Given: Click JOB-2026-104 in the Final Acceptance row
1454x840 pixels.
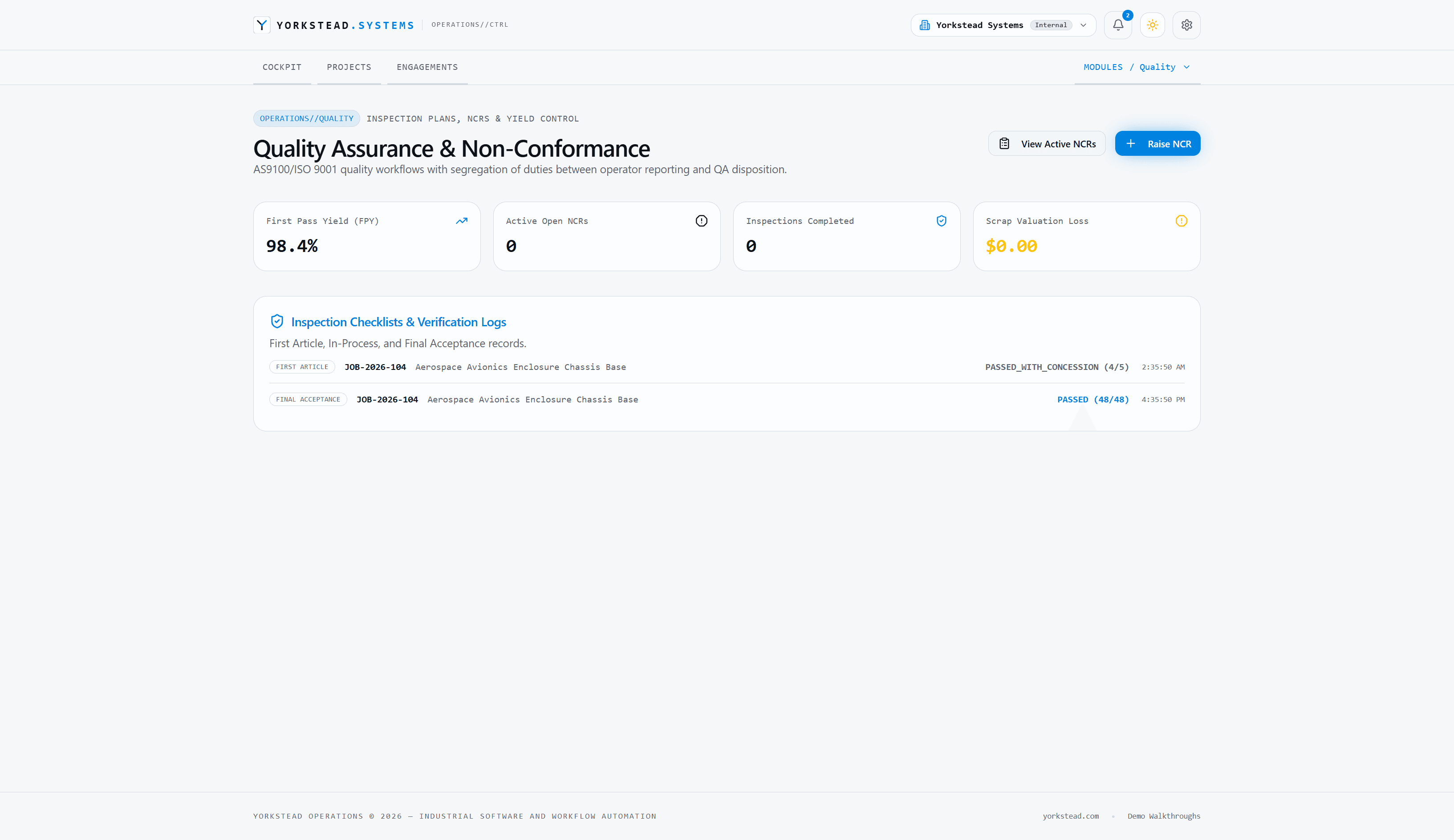Looking at the screenshot, I should point(387,399).
